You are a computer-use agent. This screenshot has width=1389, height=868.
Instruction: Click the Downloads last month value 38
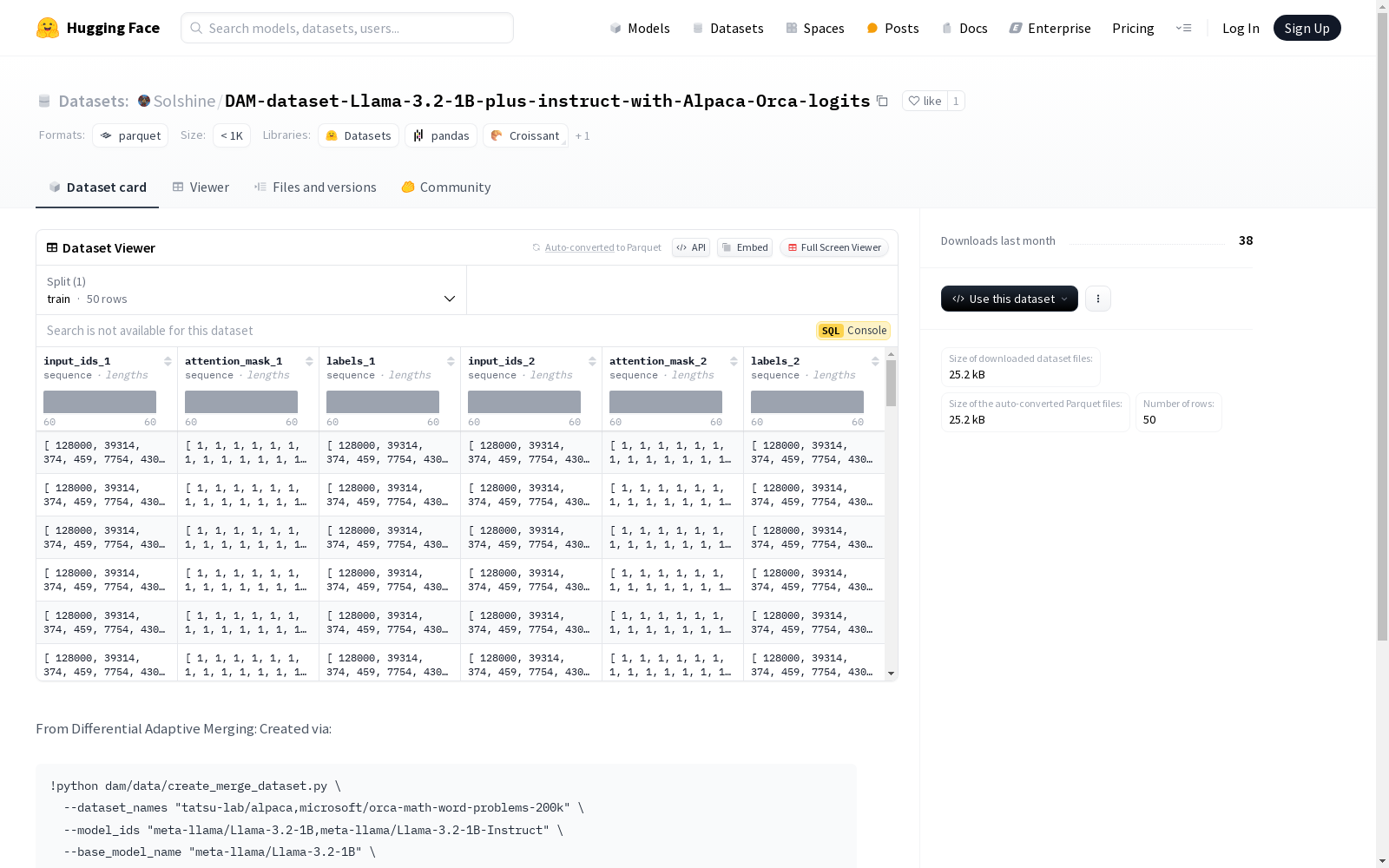tap(1246, 240)
